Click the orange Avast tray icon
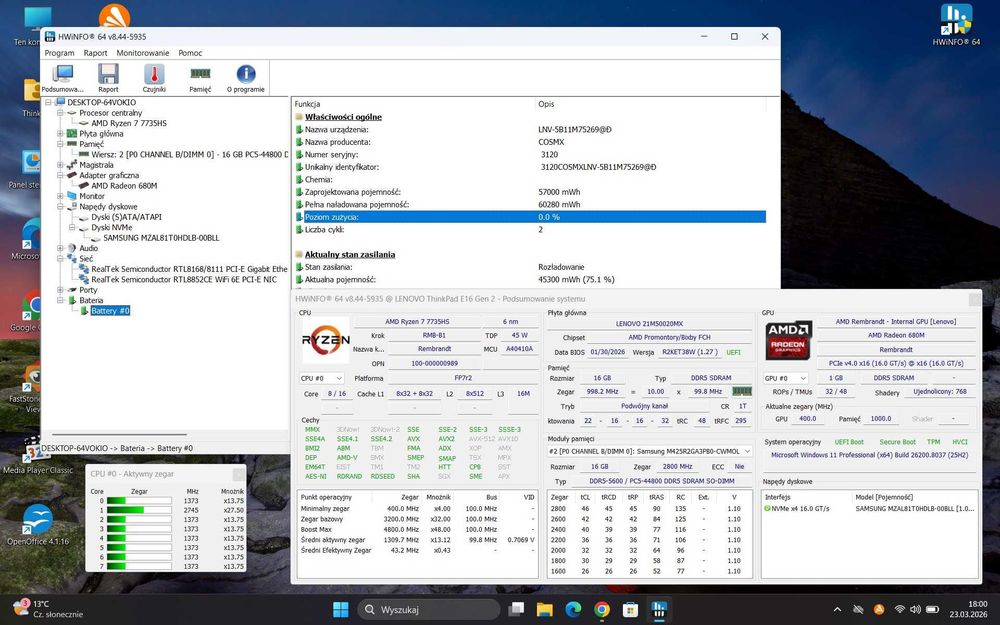Image resolution: width=1000 pixels, height=625 pixels. [x=879, y=610]
